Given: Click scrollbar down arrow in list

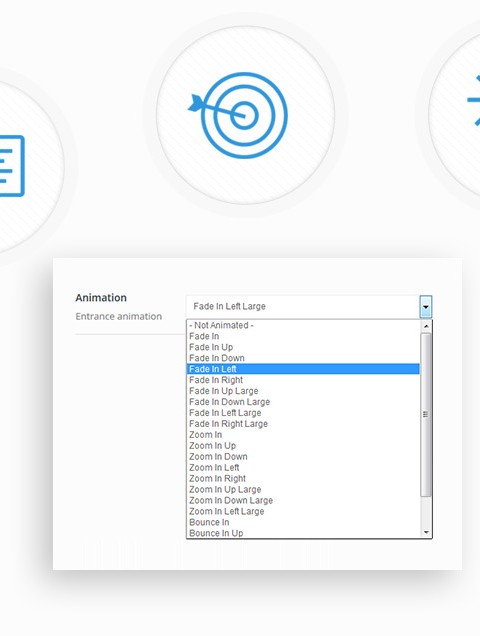Looking at the screenshot, I should [426, 532].
